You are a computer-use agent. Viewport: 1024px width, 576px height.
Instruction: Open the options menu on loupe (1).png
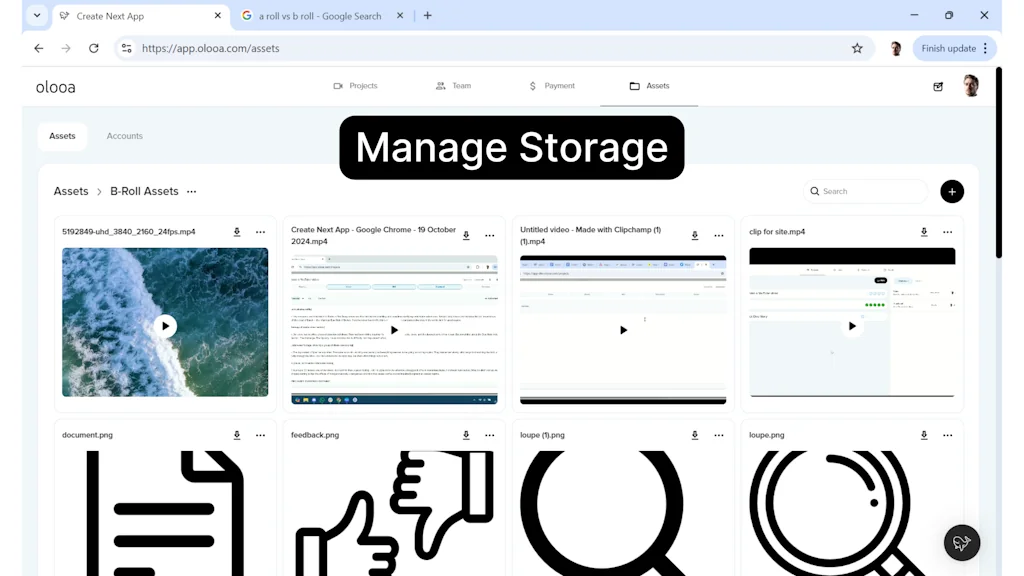[x=718, y=434]
